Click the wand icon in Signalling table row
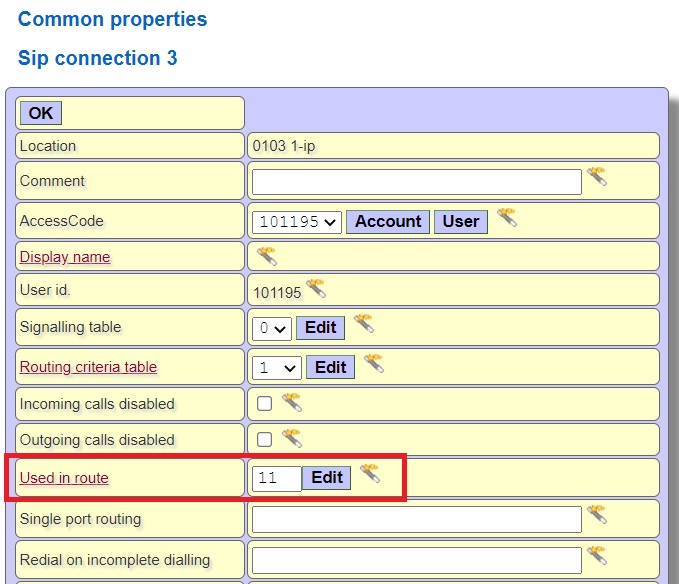Screen dimensions: 679x584 (x=363, y=324)
